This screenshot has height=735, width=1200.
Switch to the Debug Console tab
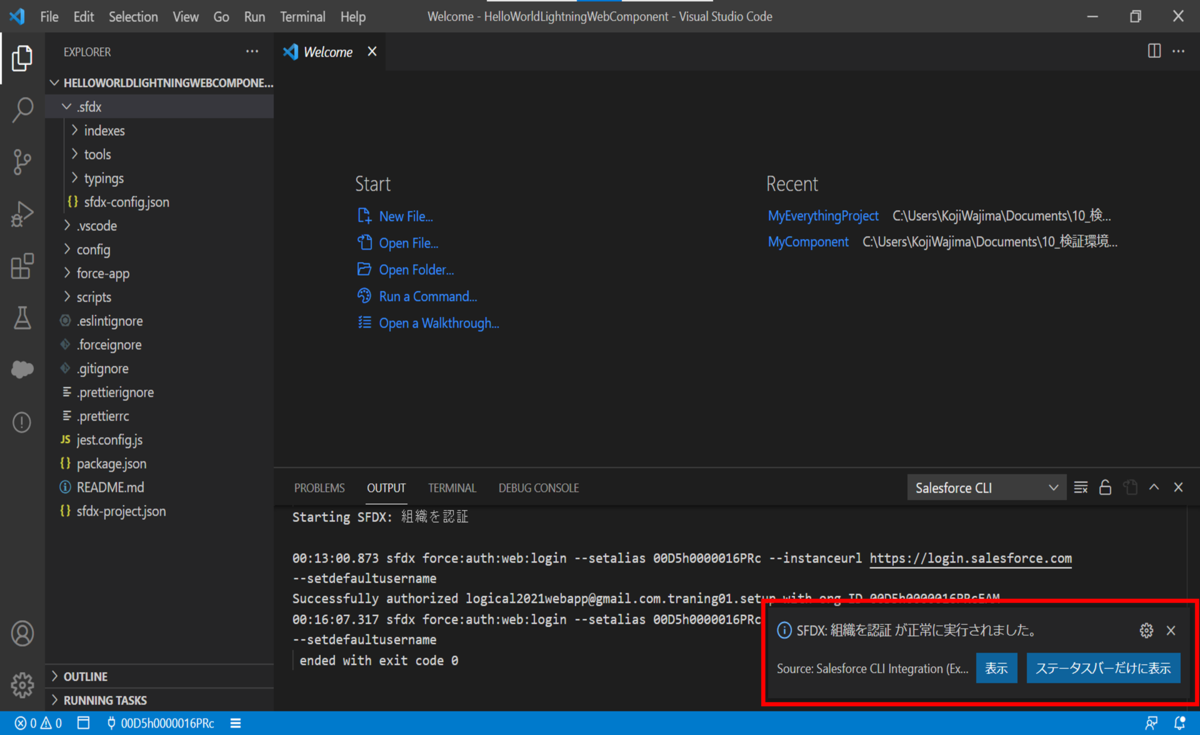point(538,488)
